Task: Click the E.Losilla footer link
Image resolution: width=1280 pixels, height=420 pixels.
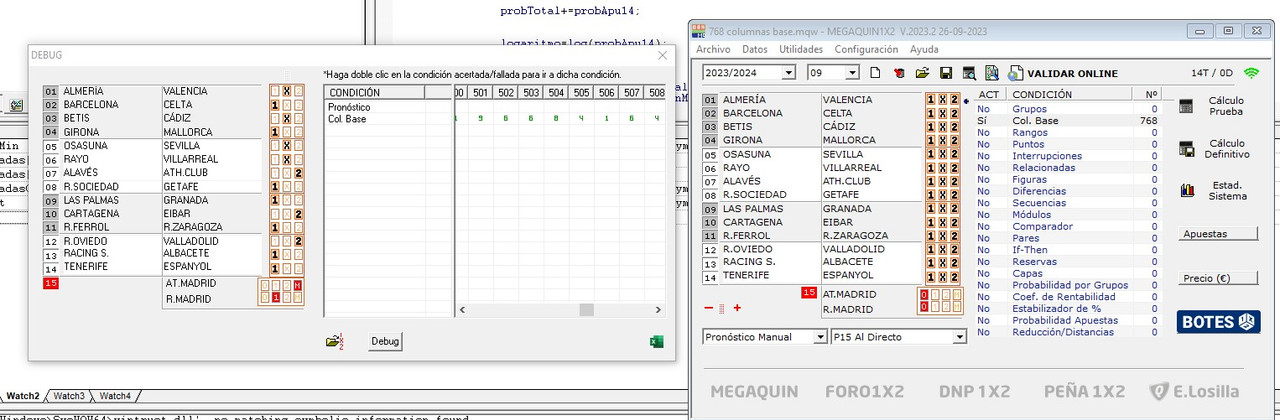Action: point(1194,391)
